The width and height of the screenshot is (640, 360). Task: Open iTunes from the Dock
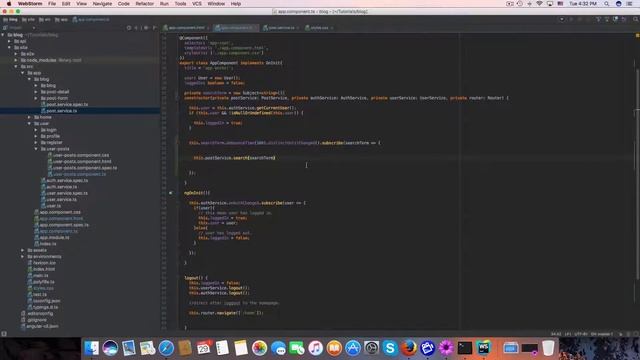point(315,348)
